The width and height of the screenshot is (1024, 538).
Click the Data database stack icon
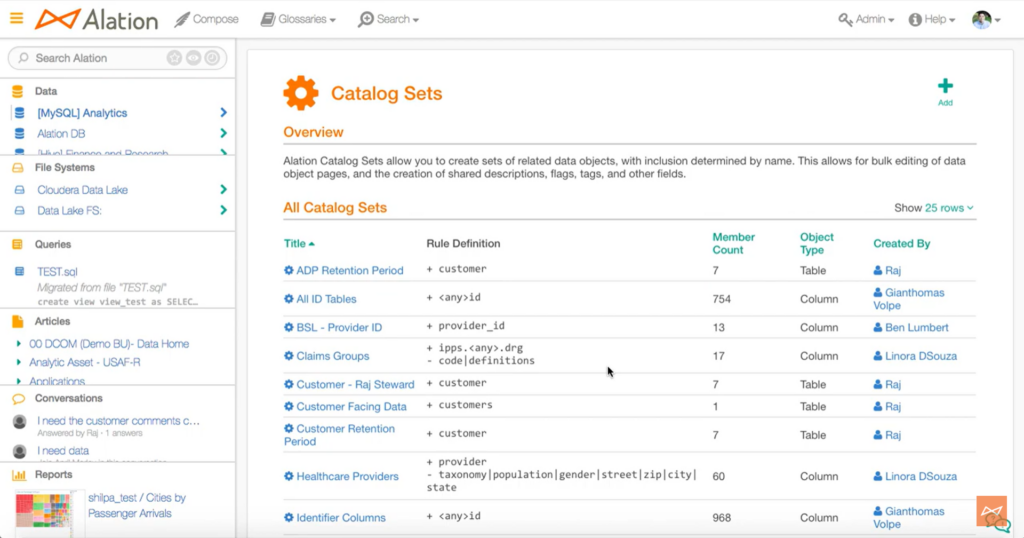18,91
